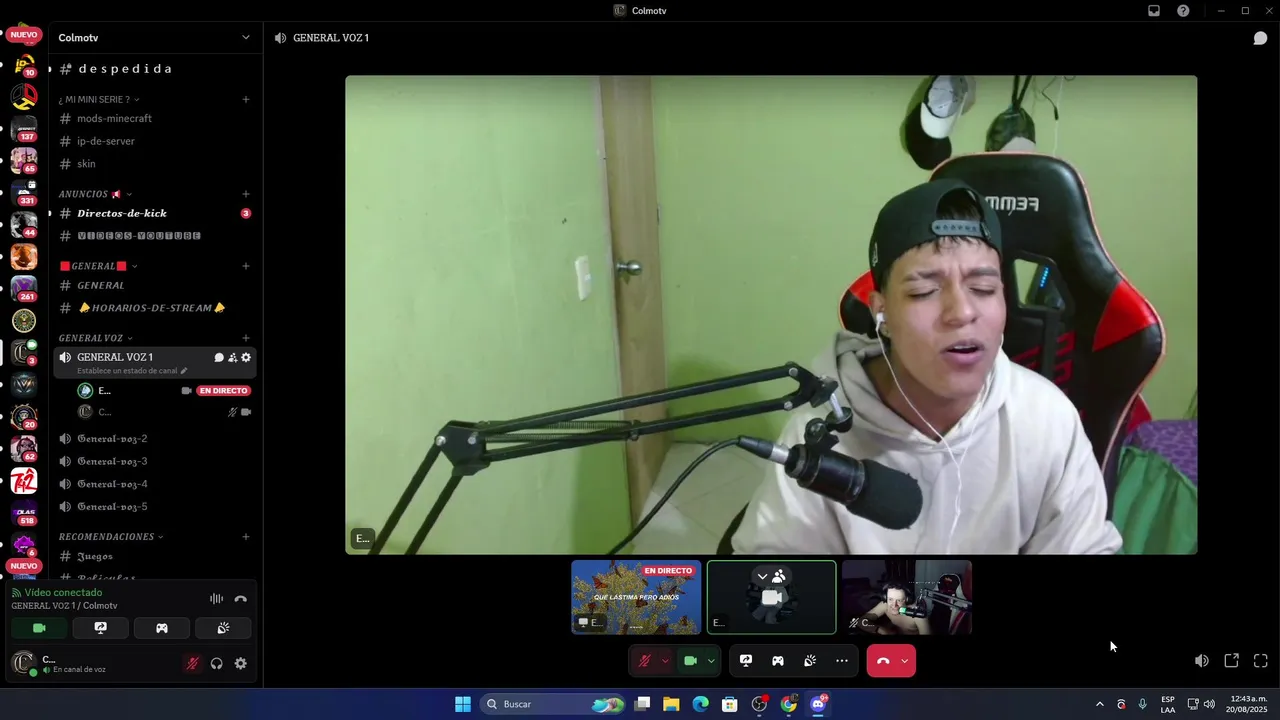Screen dimensions: 1280x720
Task: Open Discord inbox icon in title bar
Action: pos(1154,11)
